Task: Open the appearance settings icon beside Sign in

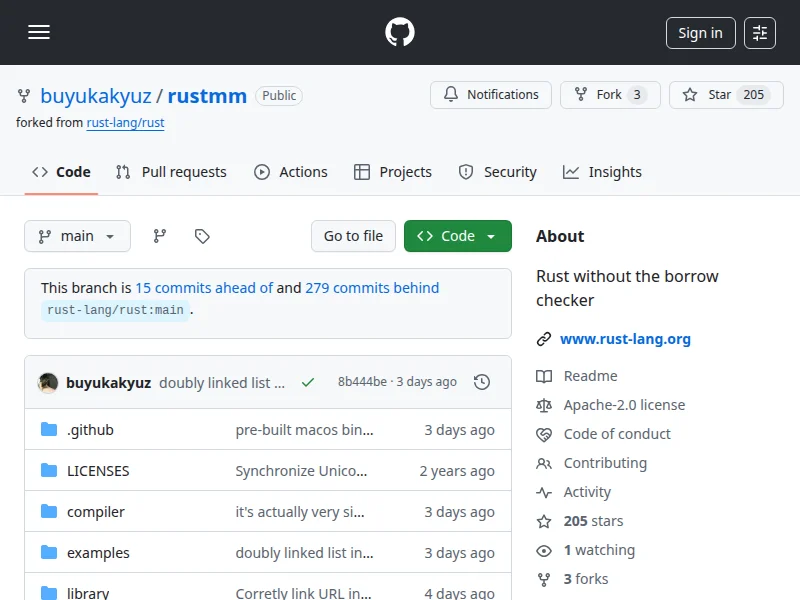Action: pos(760,33)
